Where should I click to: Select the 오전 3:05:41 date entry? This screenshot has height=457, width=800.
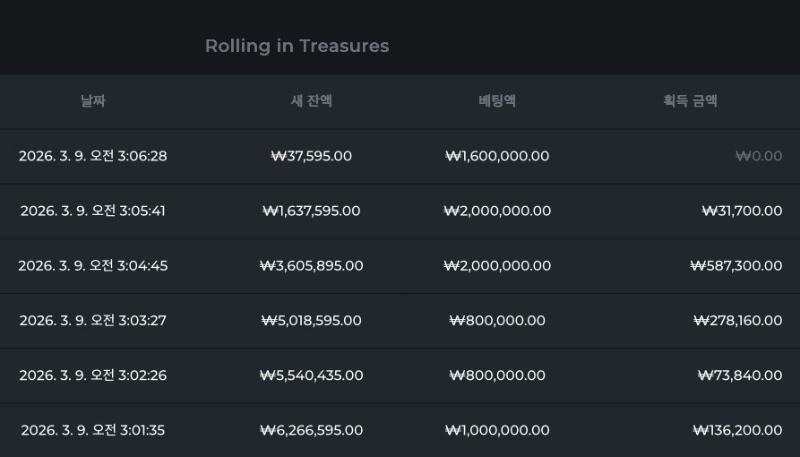point(93,211)
